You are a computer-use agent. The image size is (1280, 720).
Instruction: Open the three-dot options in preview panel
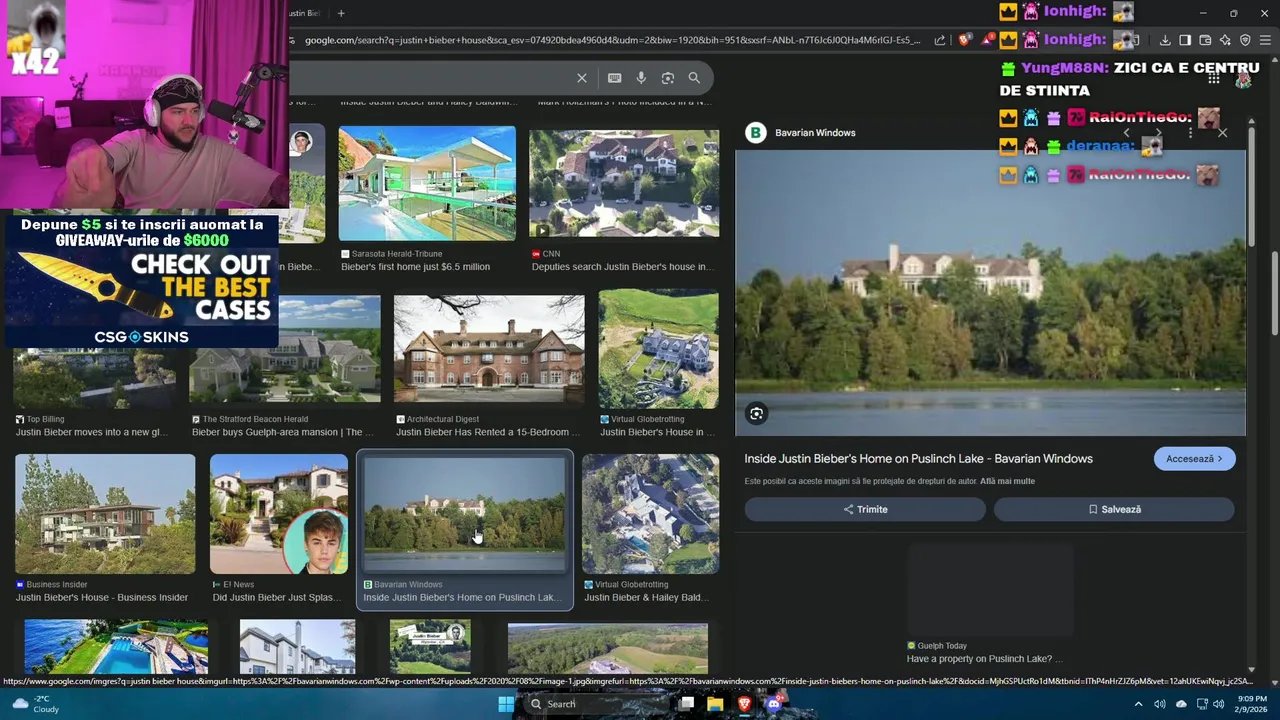(x=1190, y=132)
